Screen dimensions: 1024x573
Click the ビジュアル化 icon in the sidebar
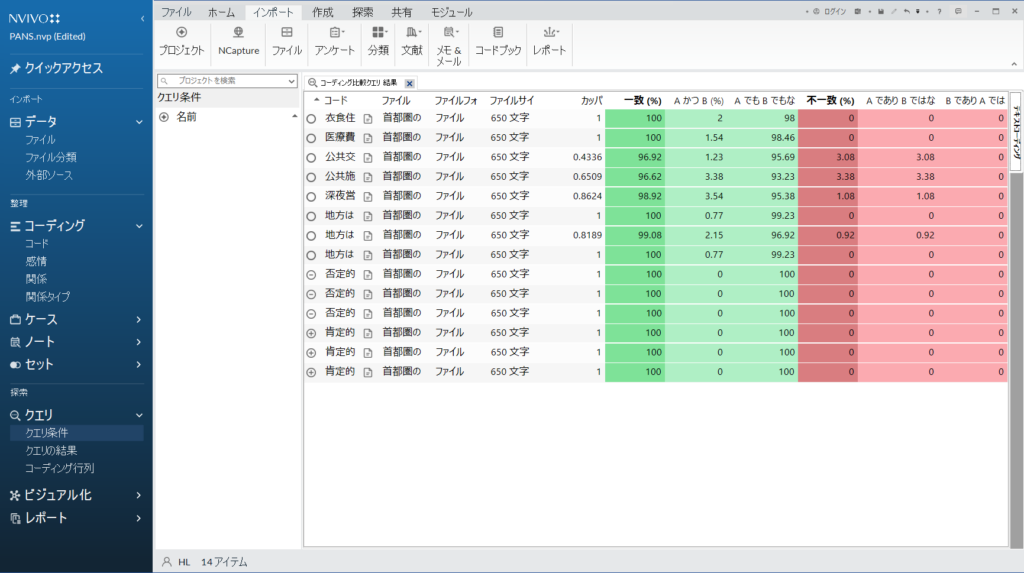tap(15, 495)
